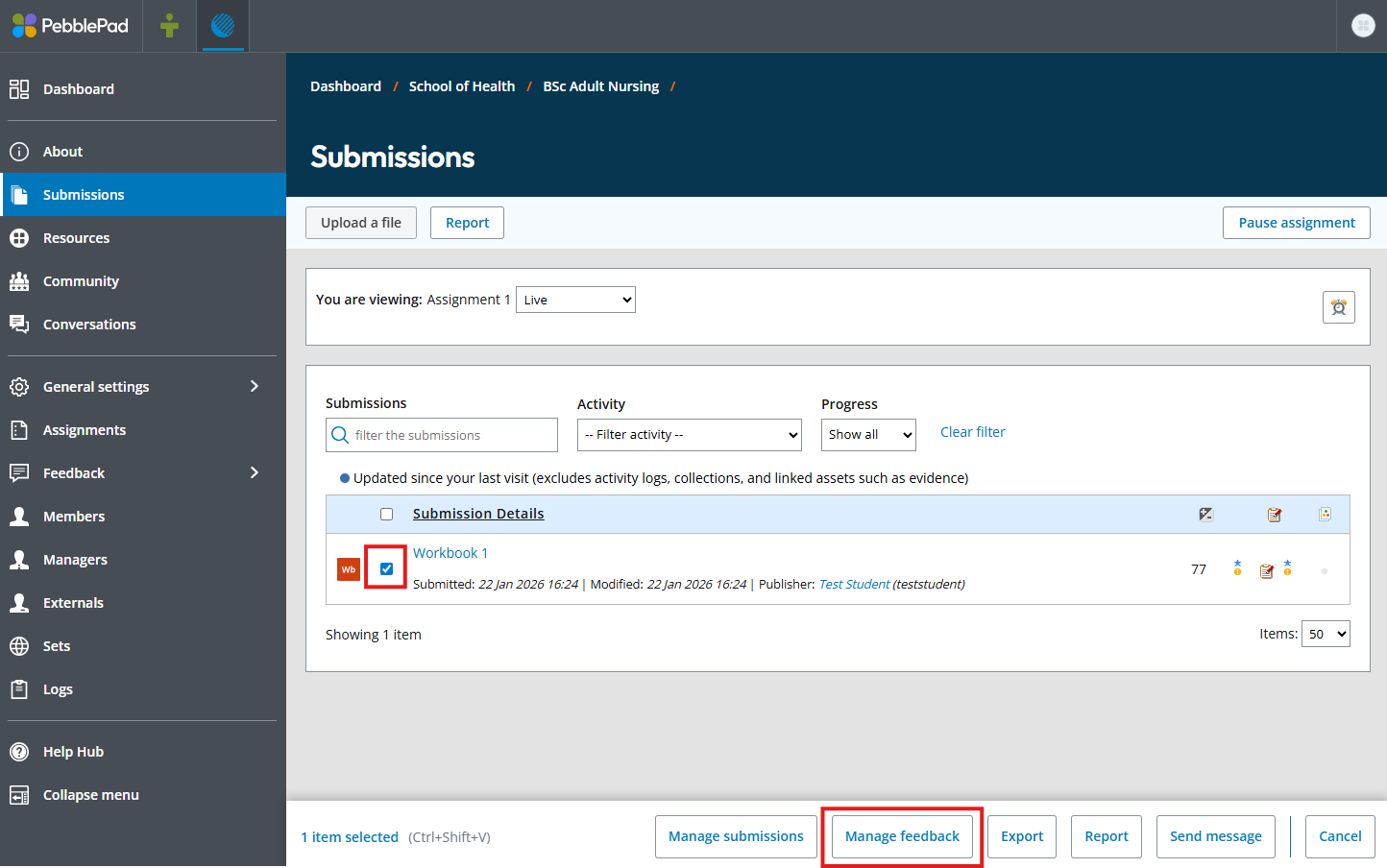Open the Assignments sidebar menu item

[x=85, y=429]
